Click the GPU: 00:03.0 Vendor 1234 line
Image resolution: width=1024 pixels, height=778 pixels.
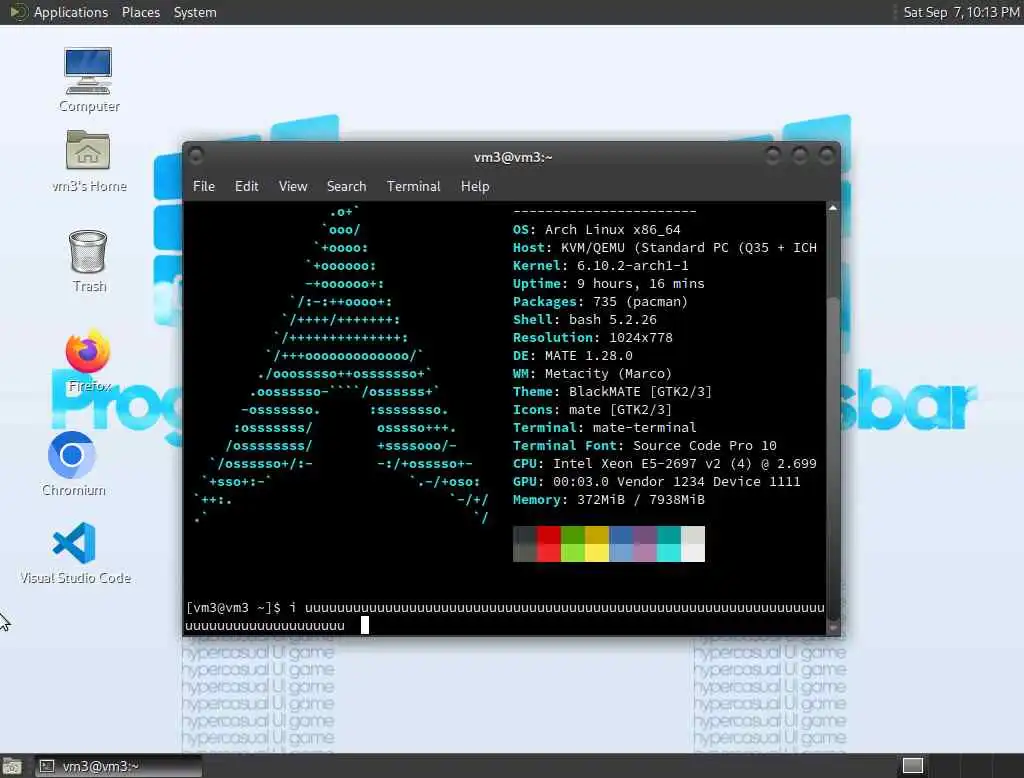[x=656, y=481]
